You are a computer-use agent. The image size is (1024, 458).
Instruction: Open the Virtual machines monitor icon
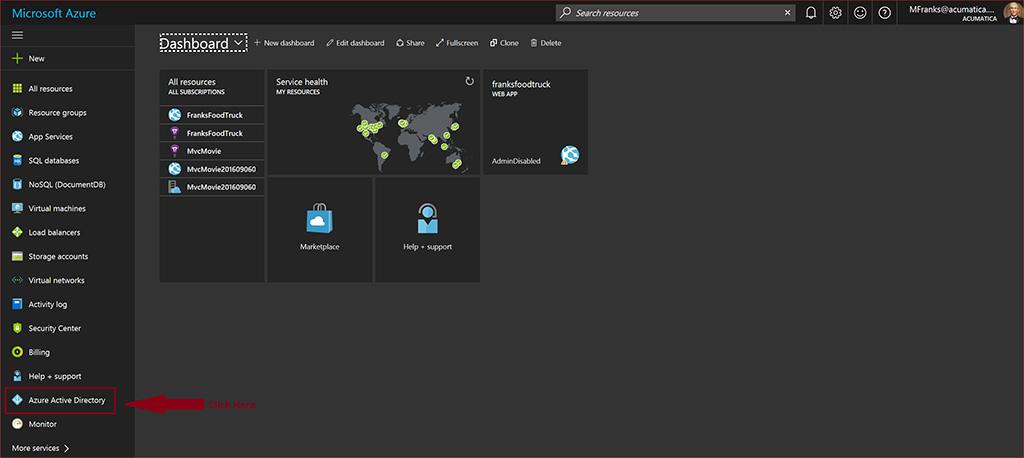(x=18, y=208)
